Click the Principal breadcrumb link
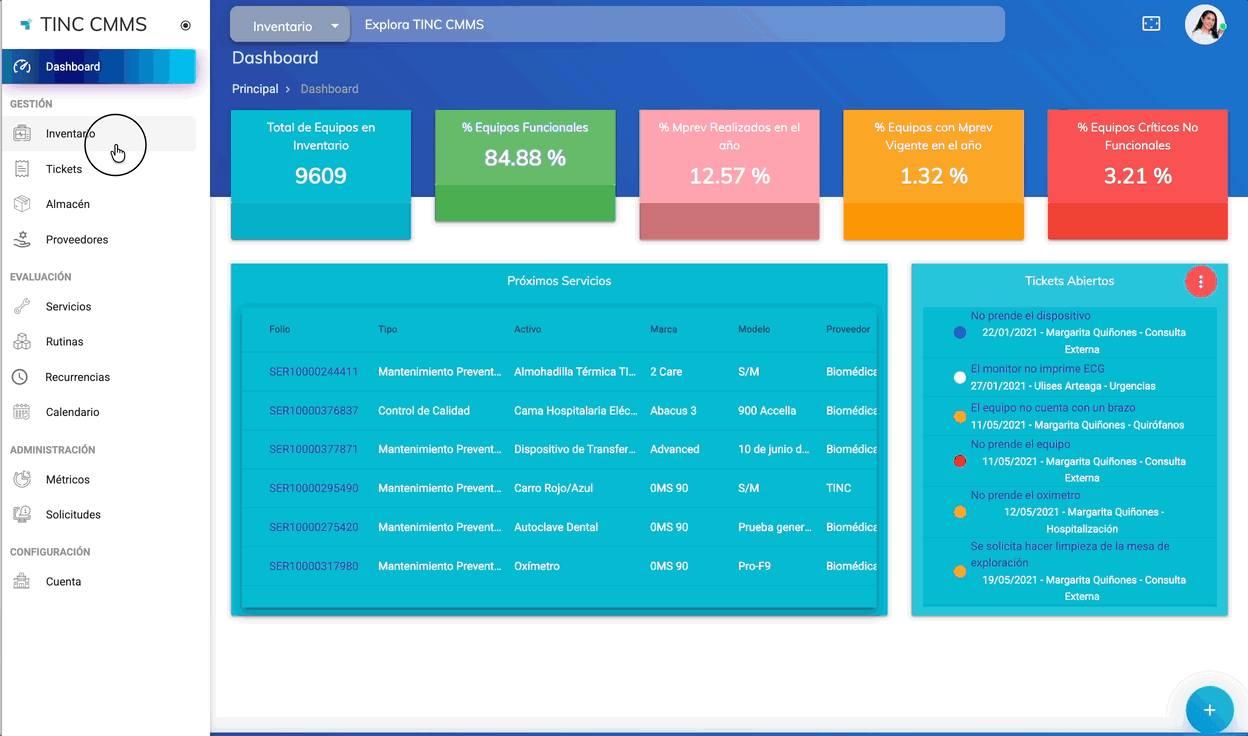This screenshot has height=736, width=1248. coord(255,89)
